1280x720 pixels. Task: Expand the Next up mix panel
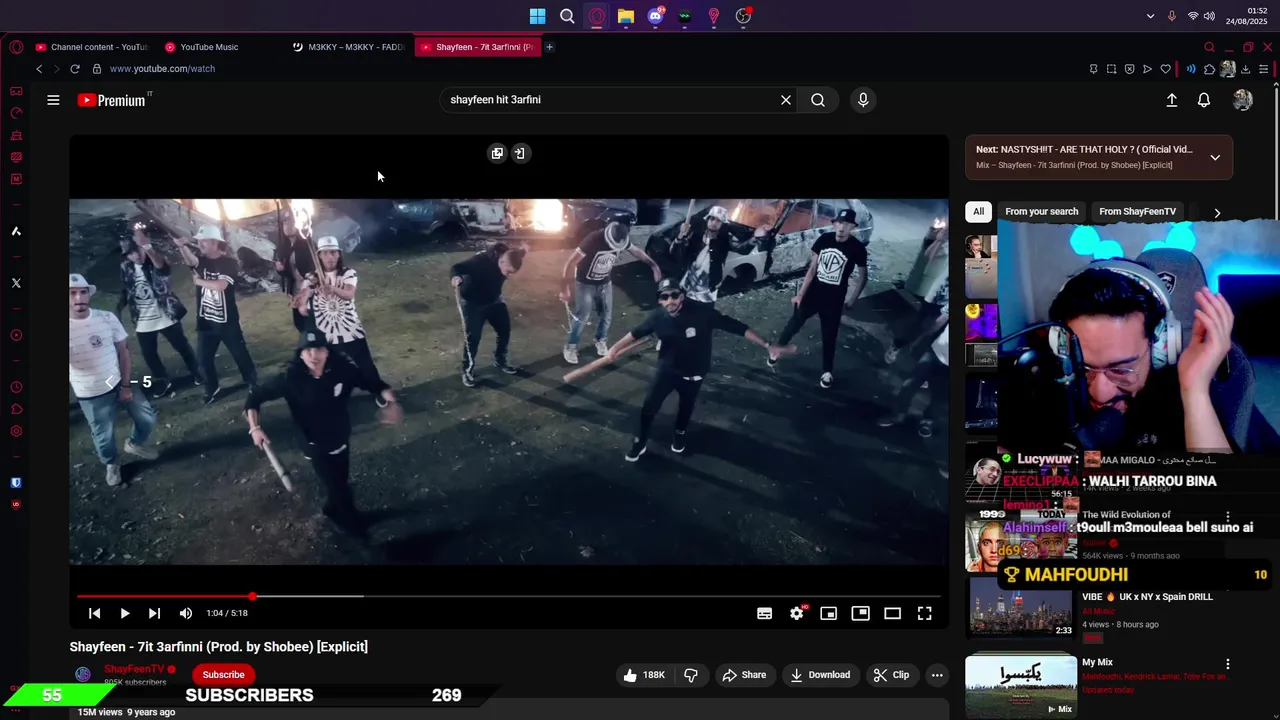coord(1215,157)
